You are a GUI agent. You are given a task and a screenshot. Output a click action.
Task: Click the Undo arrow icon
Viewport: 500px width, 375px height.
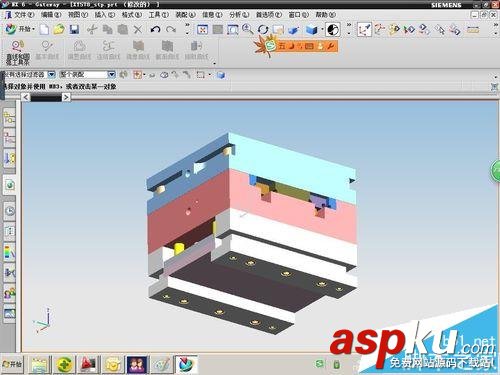tap(155, 30)
